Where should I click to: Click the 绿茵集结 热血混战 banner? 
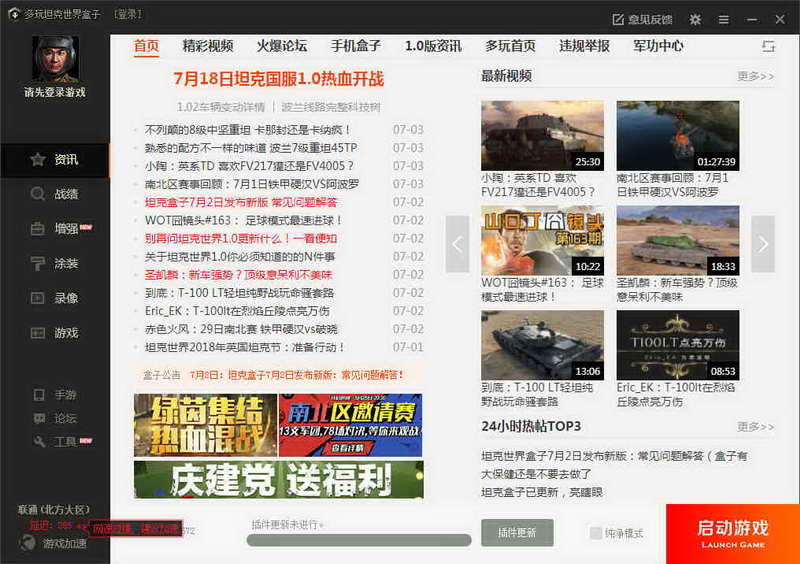tap(205, 425)
